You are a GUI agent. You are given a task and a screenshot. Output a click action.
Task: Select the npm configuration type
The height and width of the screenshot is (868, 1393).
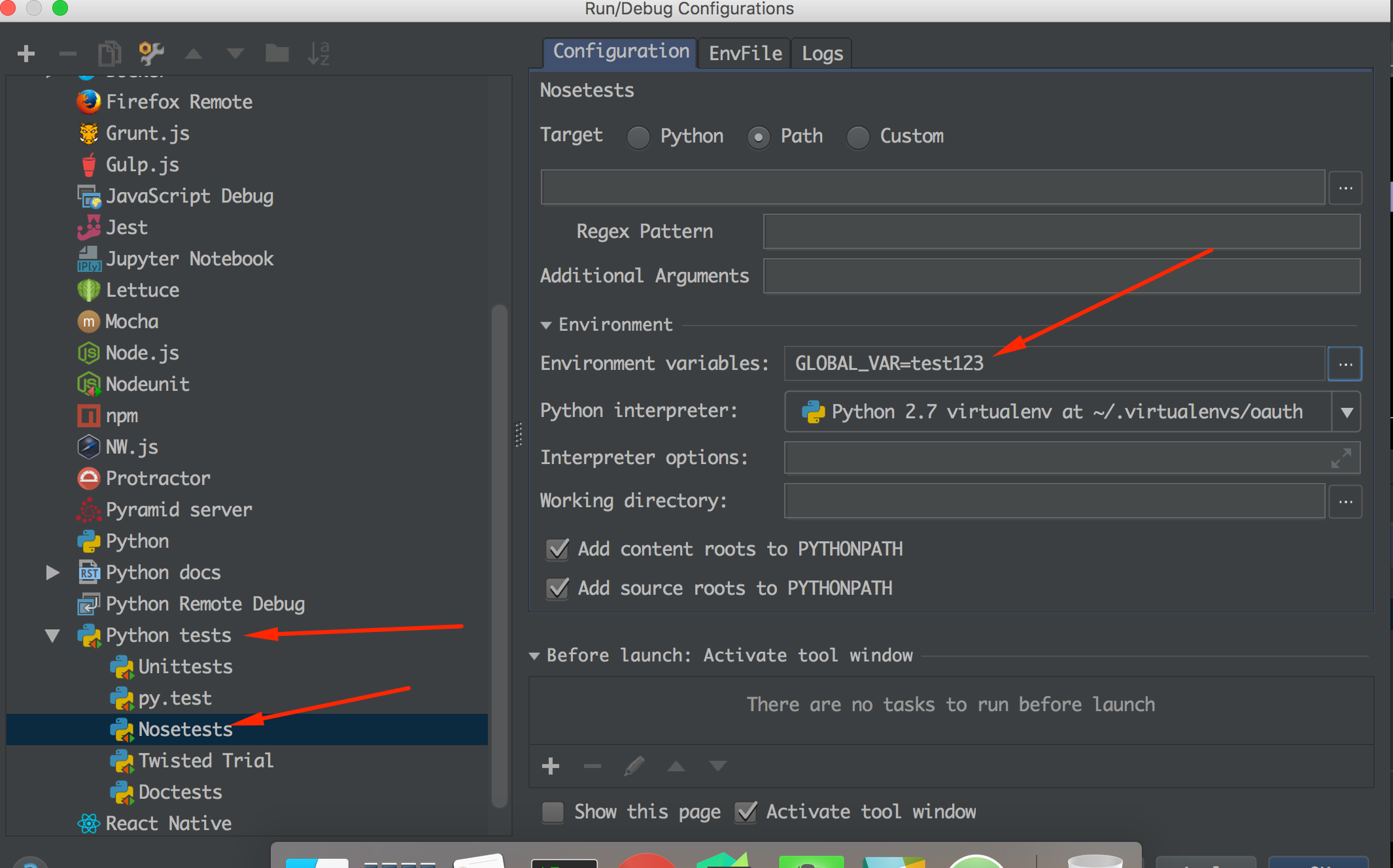click(x=122, y=415)
